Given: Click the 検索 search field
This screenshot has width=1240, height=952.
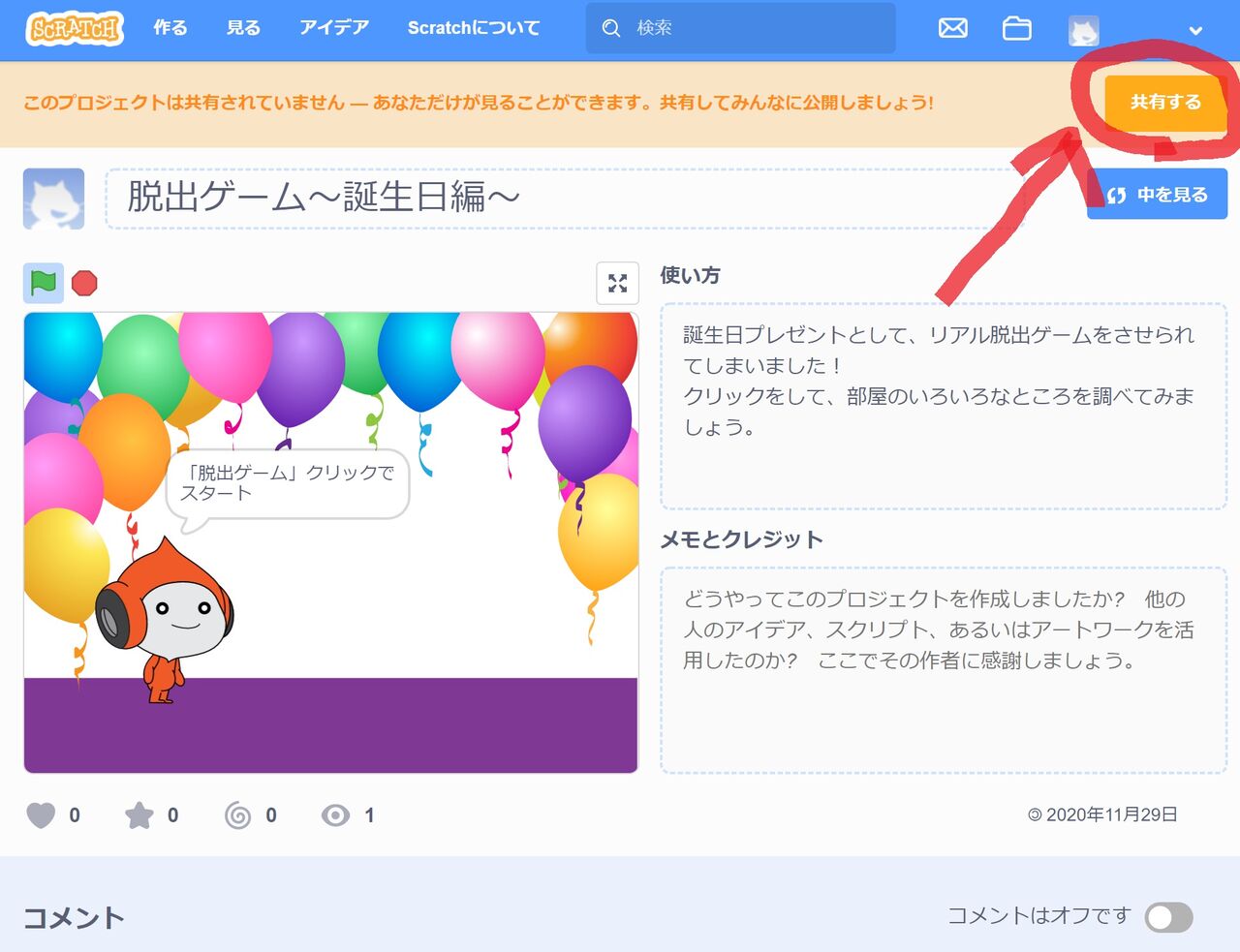Looking at the screenshot, I should click(x=740, y=28).
